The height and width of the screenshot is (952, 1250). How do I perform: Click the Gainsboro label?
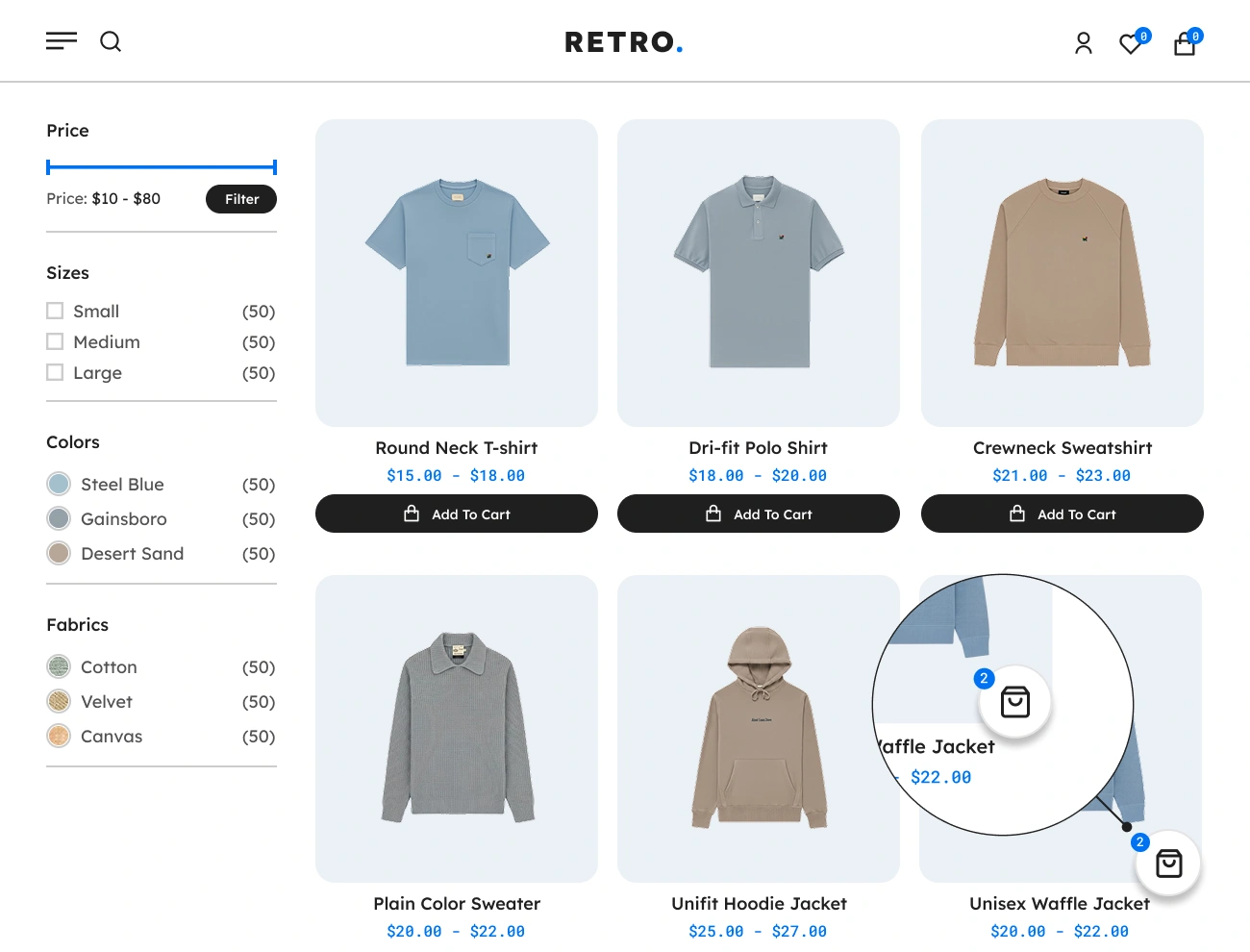coord(124,519)
